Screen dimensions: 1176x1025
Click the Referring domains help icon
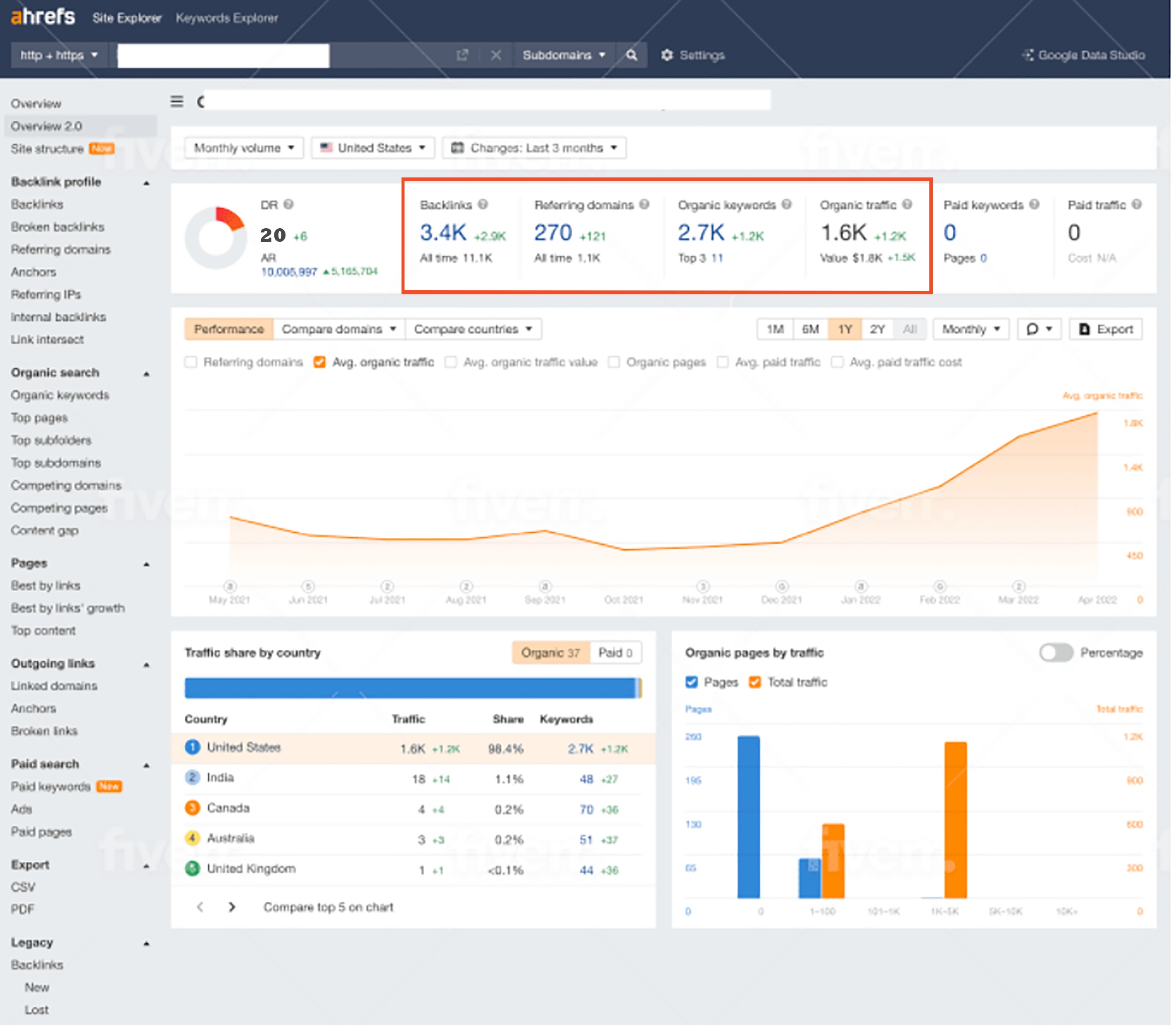644,204
